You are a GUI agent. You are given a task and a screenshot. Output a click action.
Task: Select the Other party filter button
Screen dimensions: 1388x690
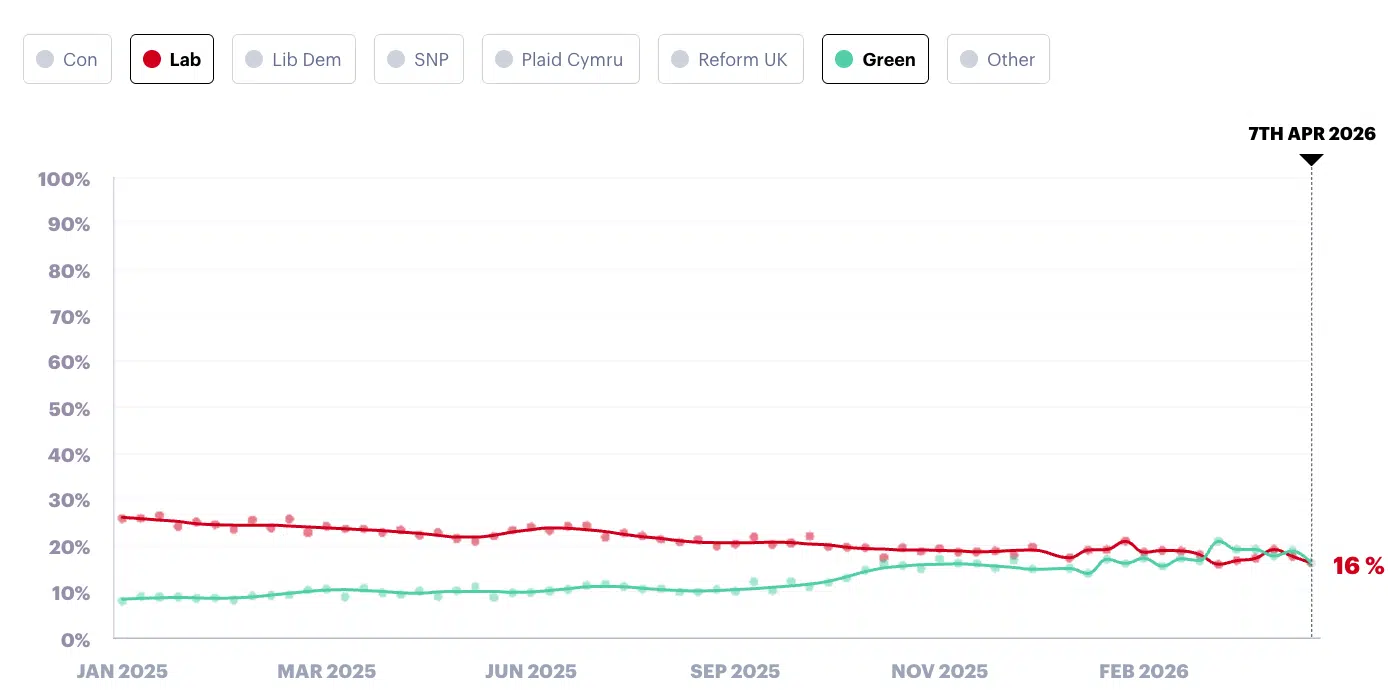(x=998, y=59)
